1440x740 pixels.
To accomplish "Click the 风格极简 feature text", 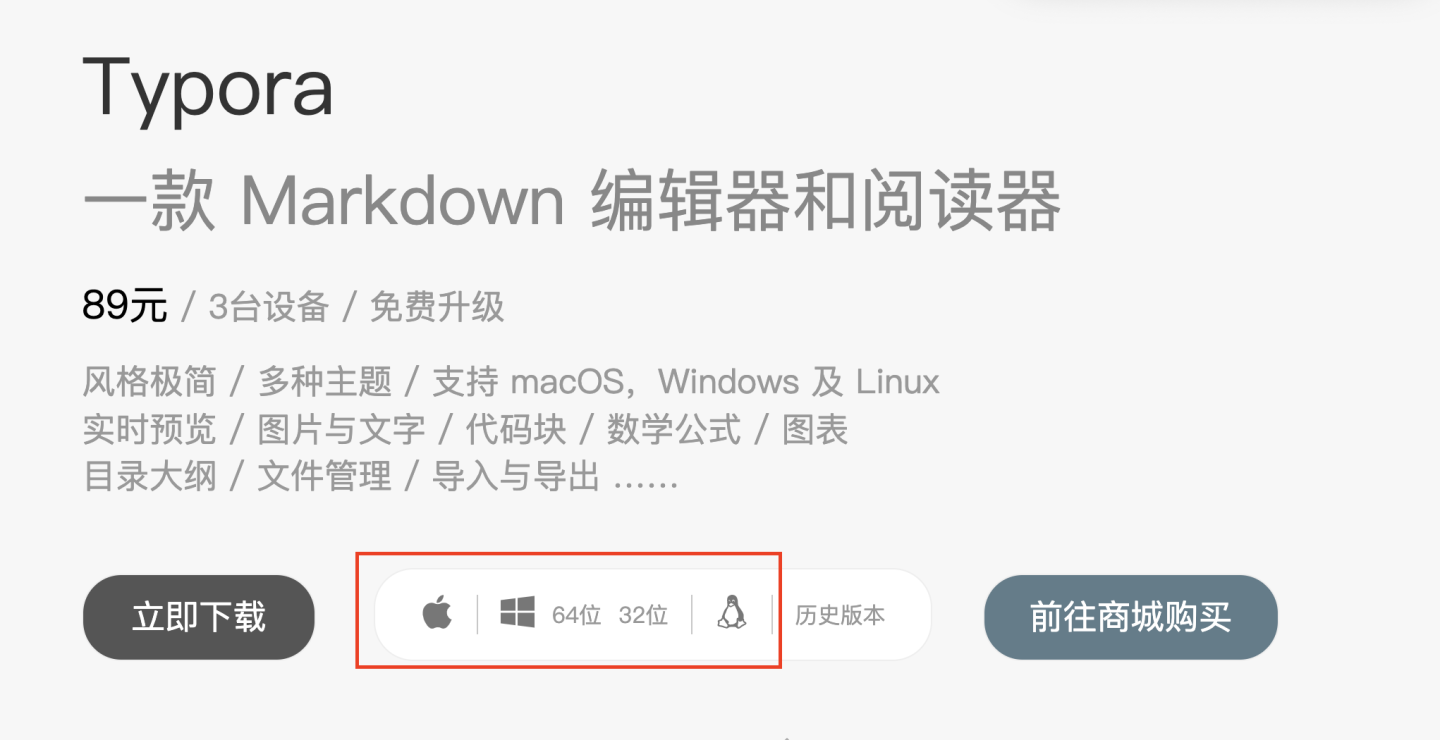I will 150,381.
